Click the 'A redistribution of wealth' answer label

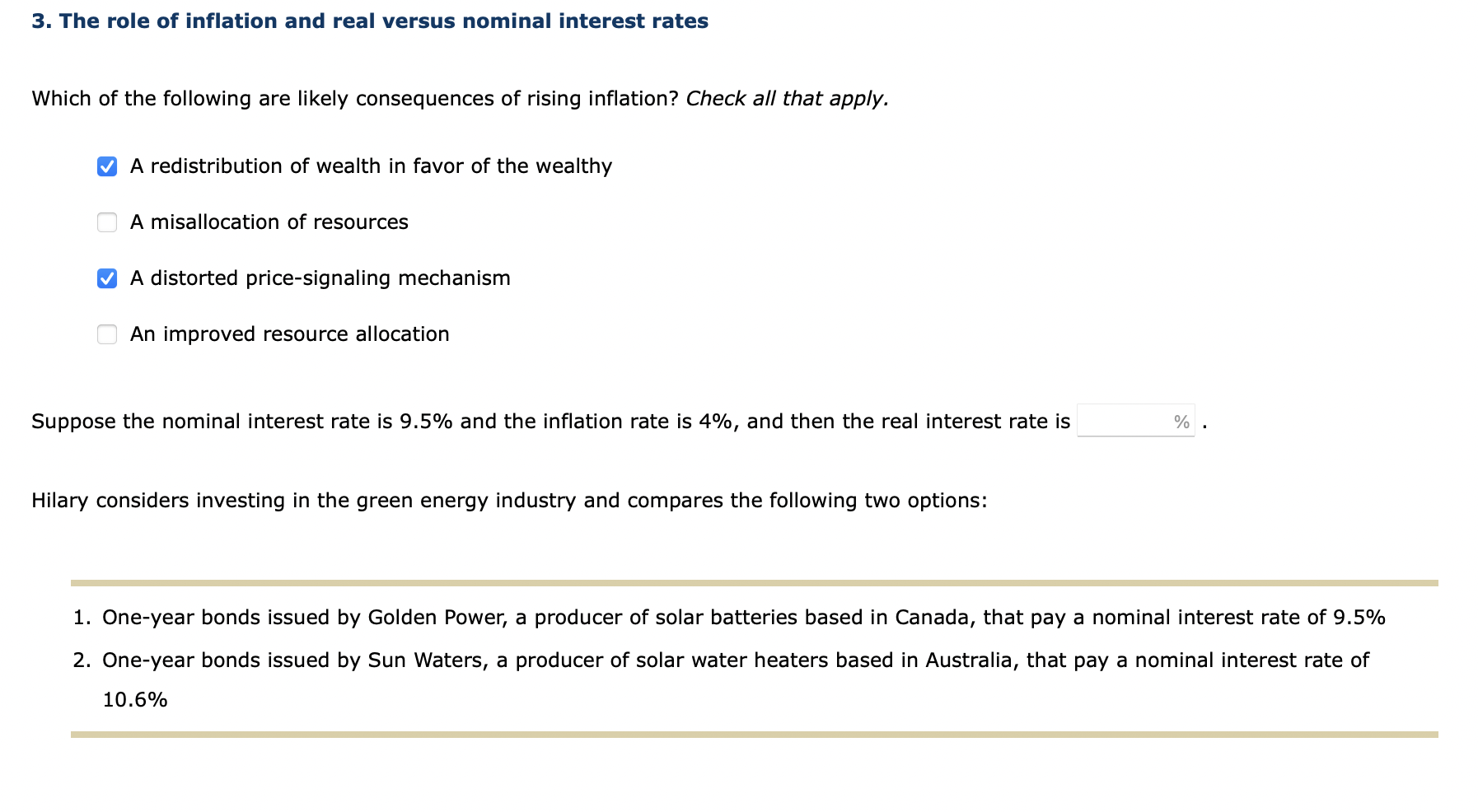(370, 166)
